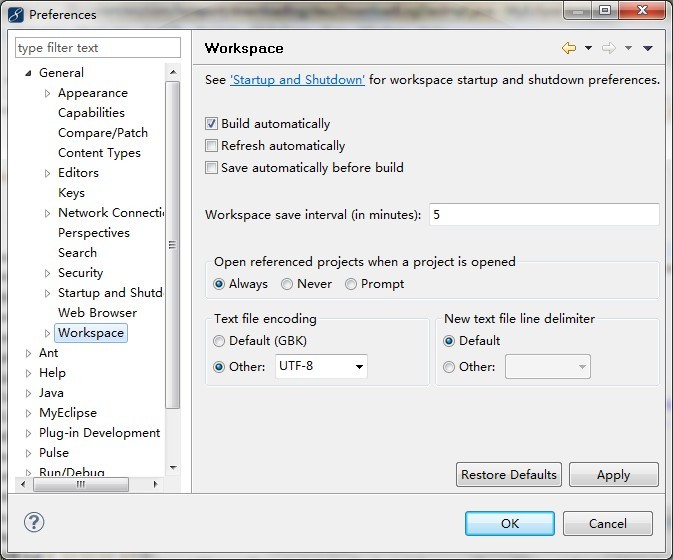
Task: Open the Back history dropdown arrow
Action: [588, 48]
